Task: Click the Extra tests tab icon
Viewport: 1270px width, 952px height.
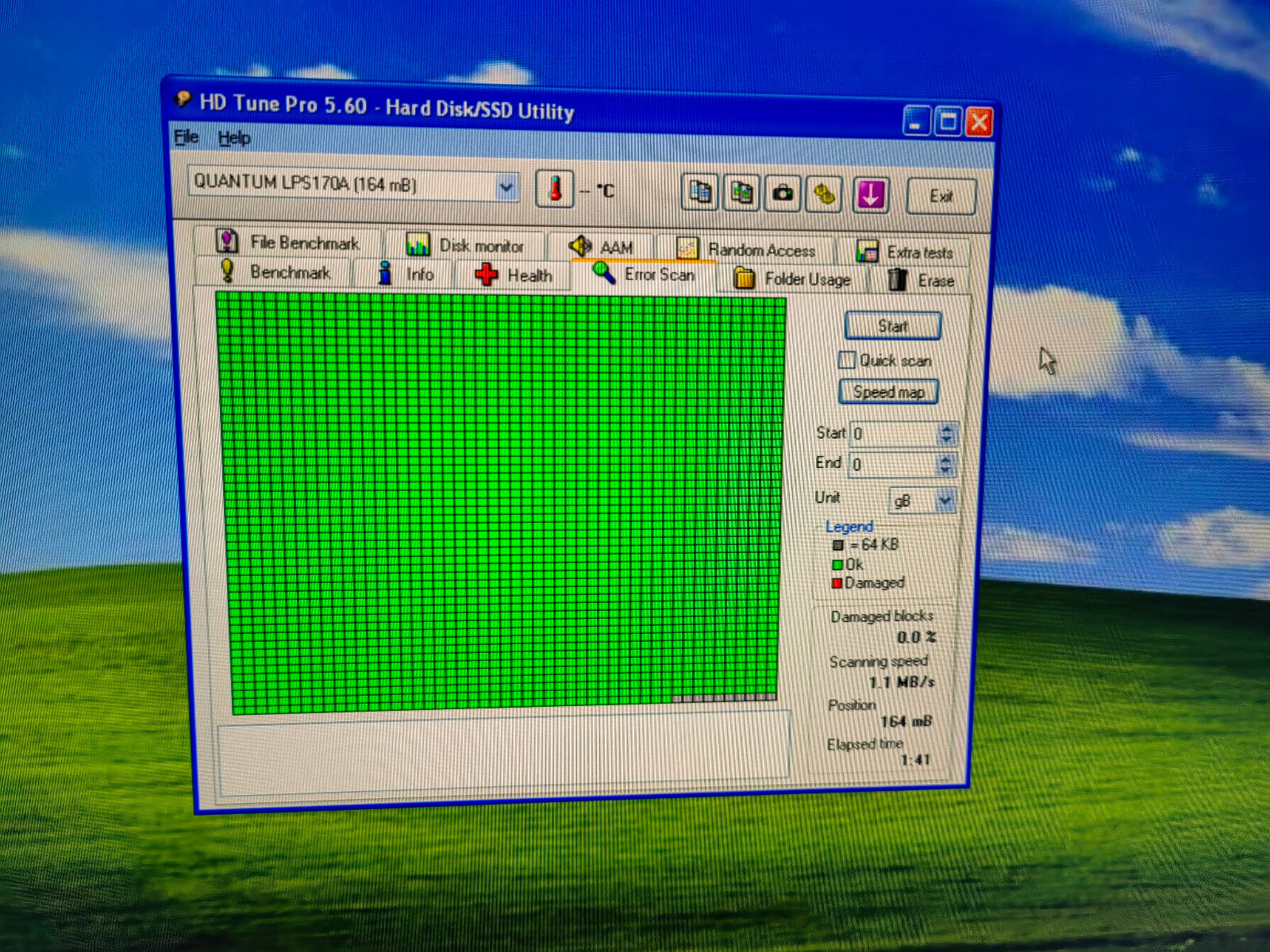Action: point(867,251)
